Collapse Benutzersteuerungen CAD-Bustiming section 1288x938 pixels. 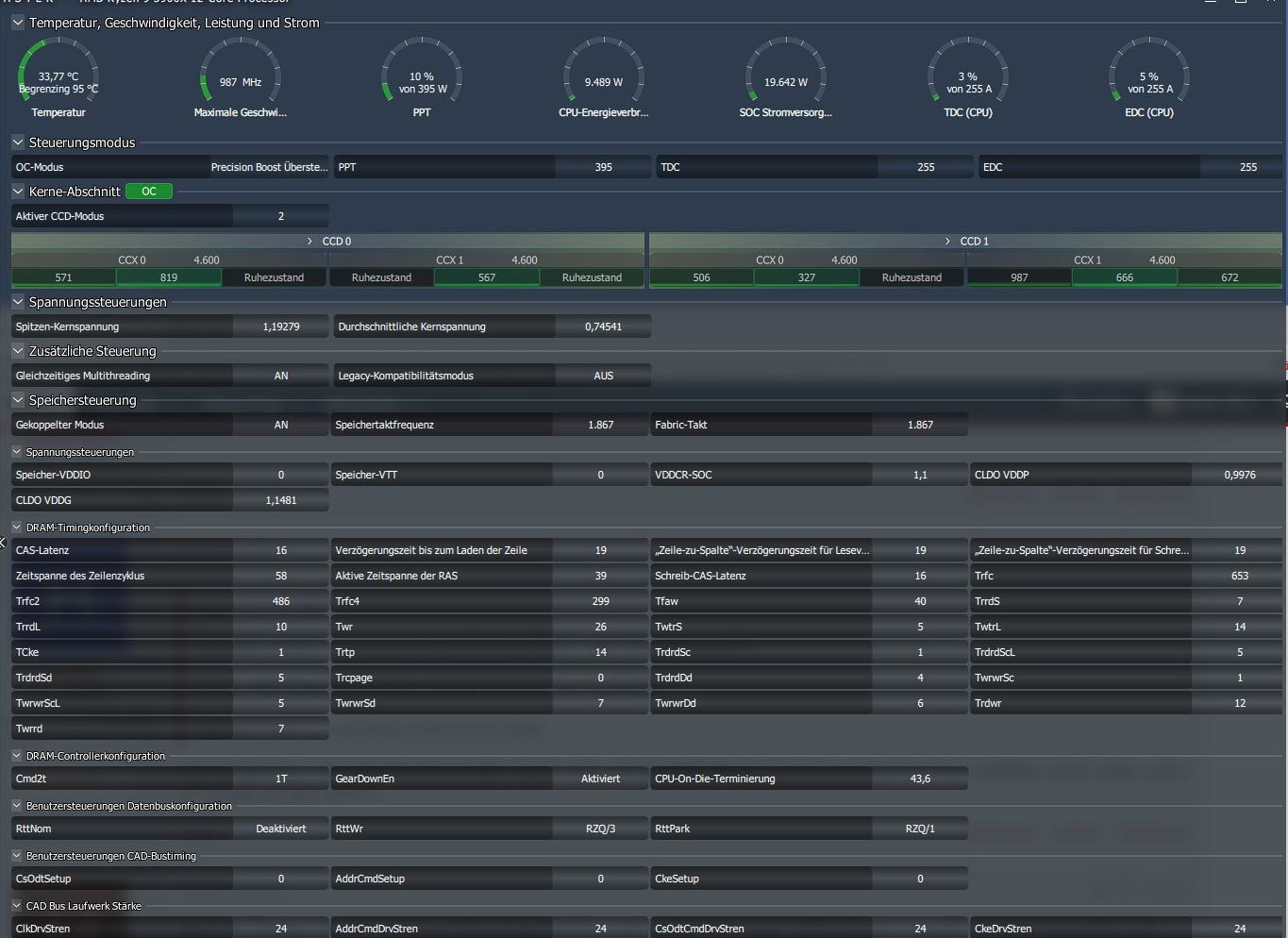point(16,856)
